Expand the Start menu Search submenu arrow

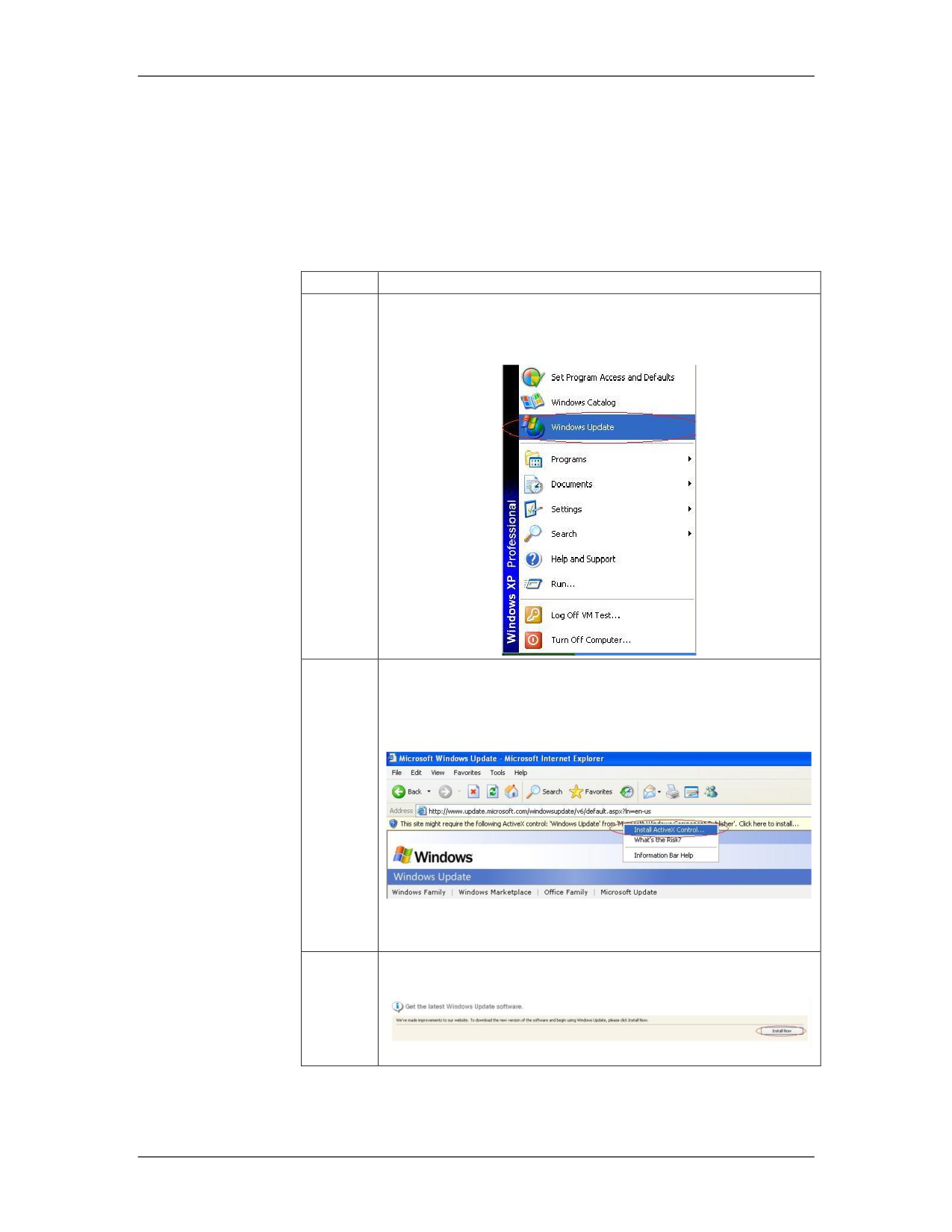point(690,534)
